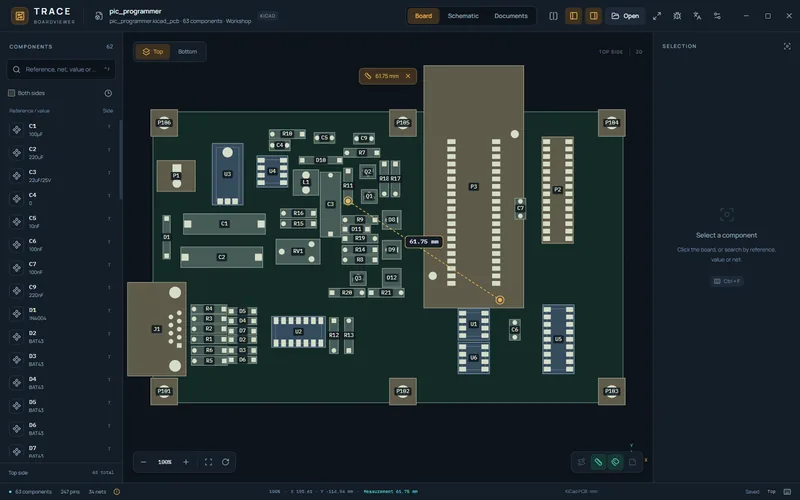The width and height of the screenshot is (800, 500).
Task: Select D4 BAT43 in component list
Action: (61, 383)
